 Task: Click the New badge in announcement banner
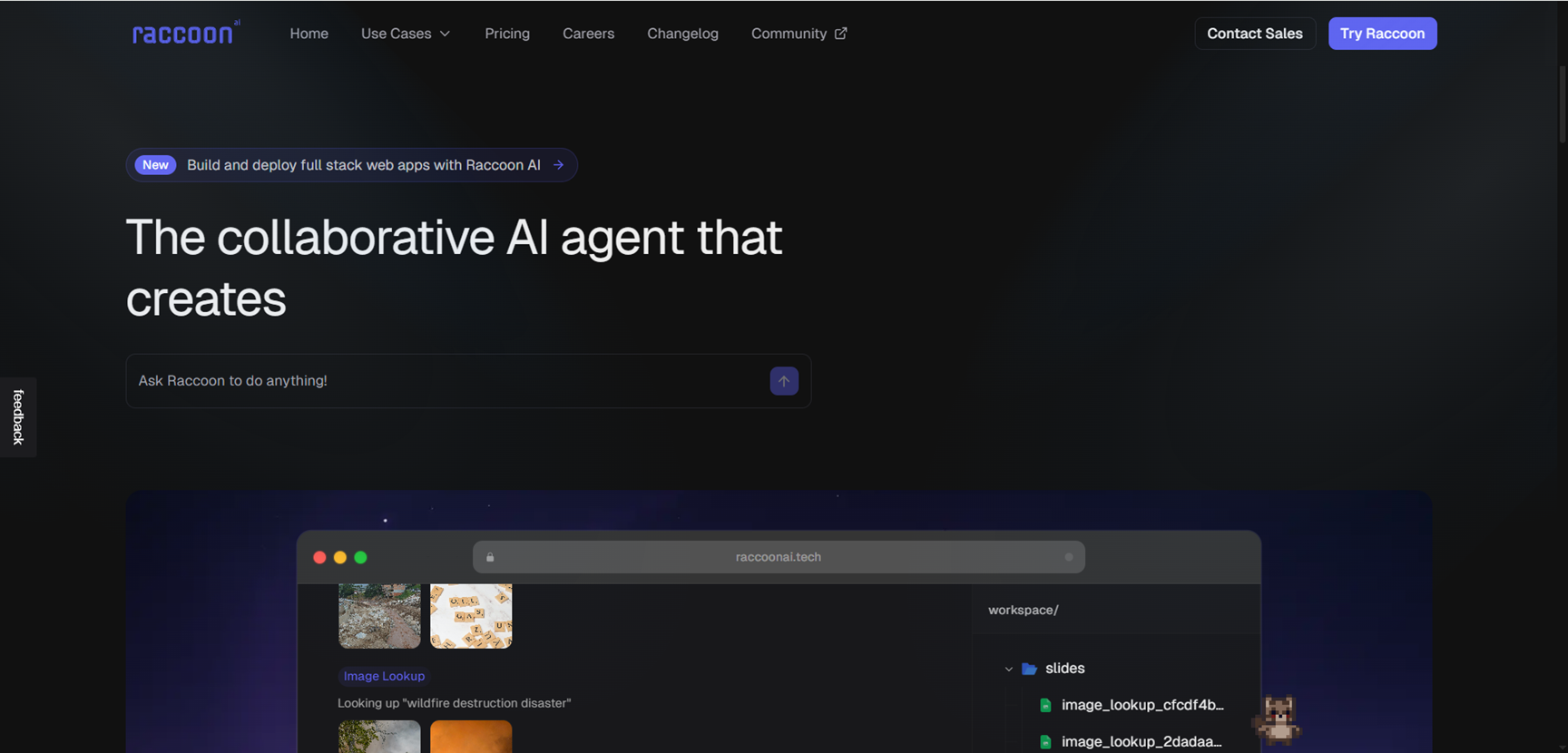click(155, 165)
